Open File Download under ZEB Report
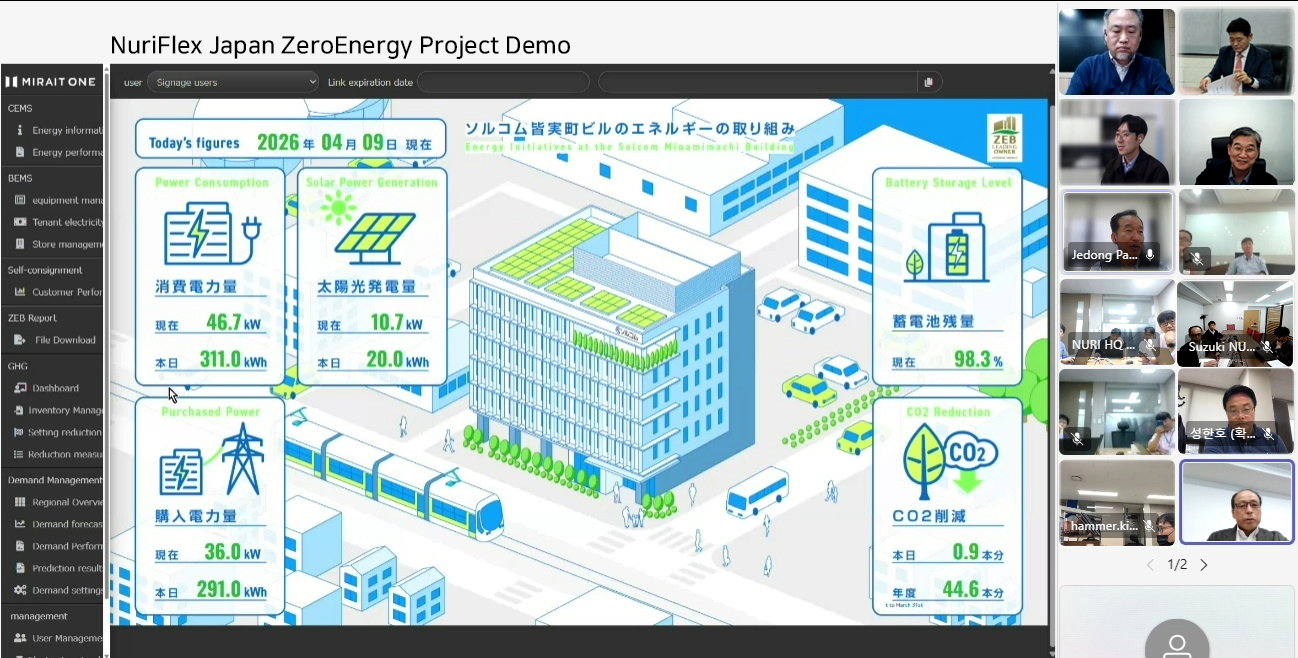The width and height of the screenshot is (1298, 658). point(64,340)
